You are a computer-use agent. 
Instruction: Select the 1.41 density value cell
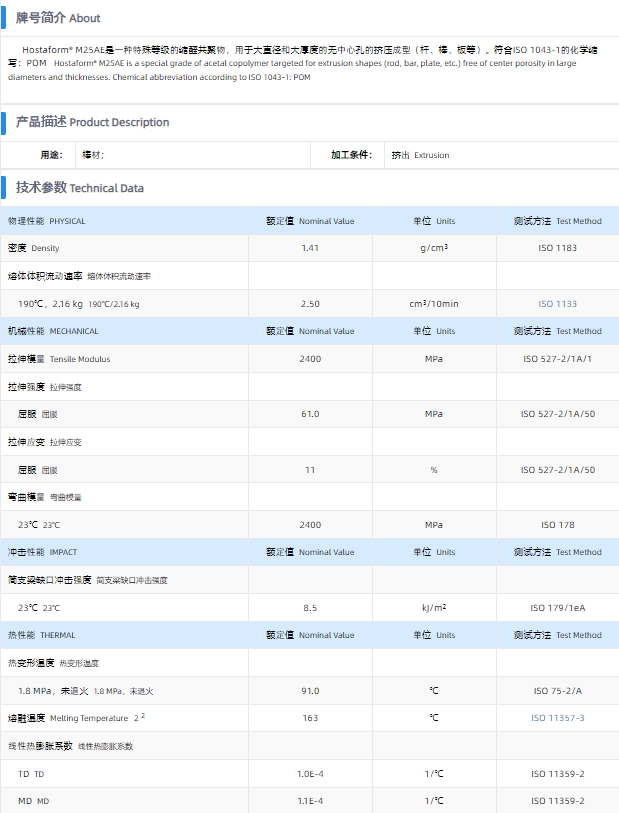pyautogui.click(x=310, y=248)
